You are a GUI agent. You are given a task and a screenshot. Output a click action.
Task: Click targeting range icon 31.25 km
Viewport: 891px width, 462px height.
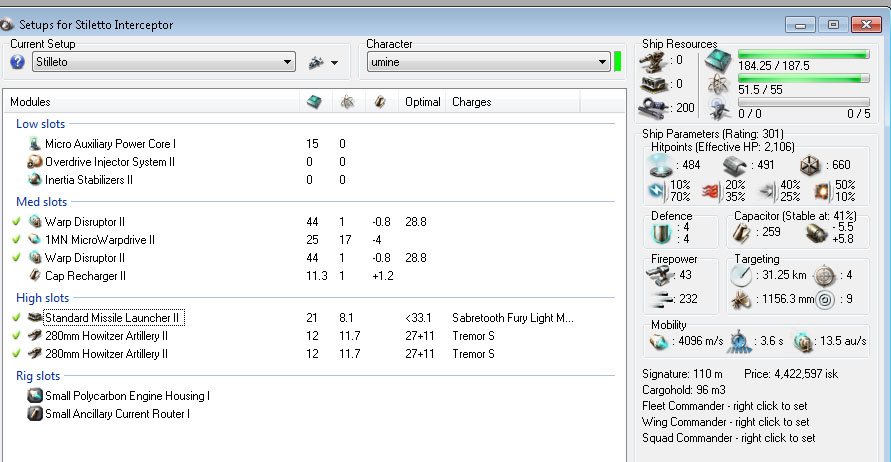click(741, 276)
